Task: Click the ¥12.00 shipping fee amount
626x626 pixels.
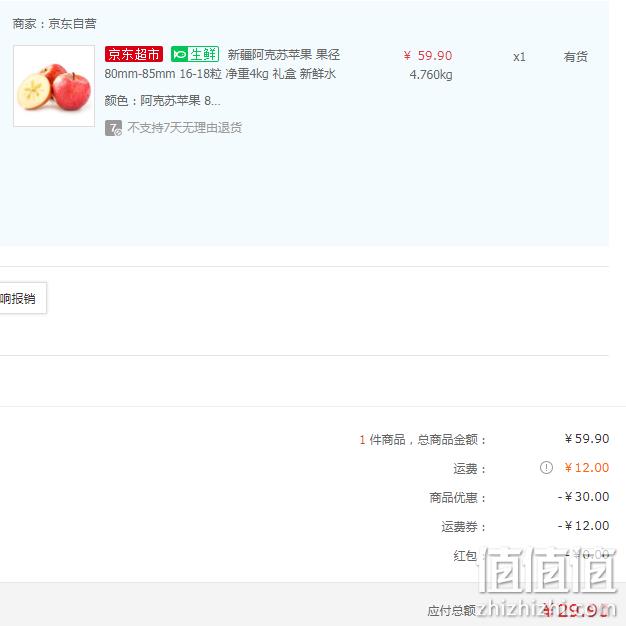Action: pyautogui.click(x=587, y=468)
